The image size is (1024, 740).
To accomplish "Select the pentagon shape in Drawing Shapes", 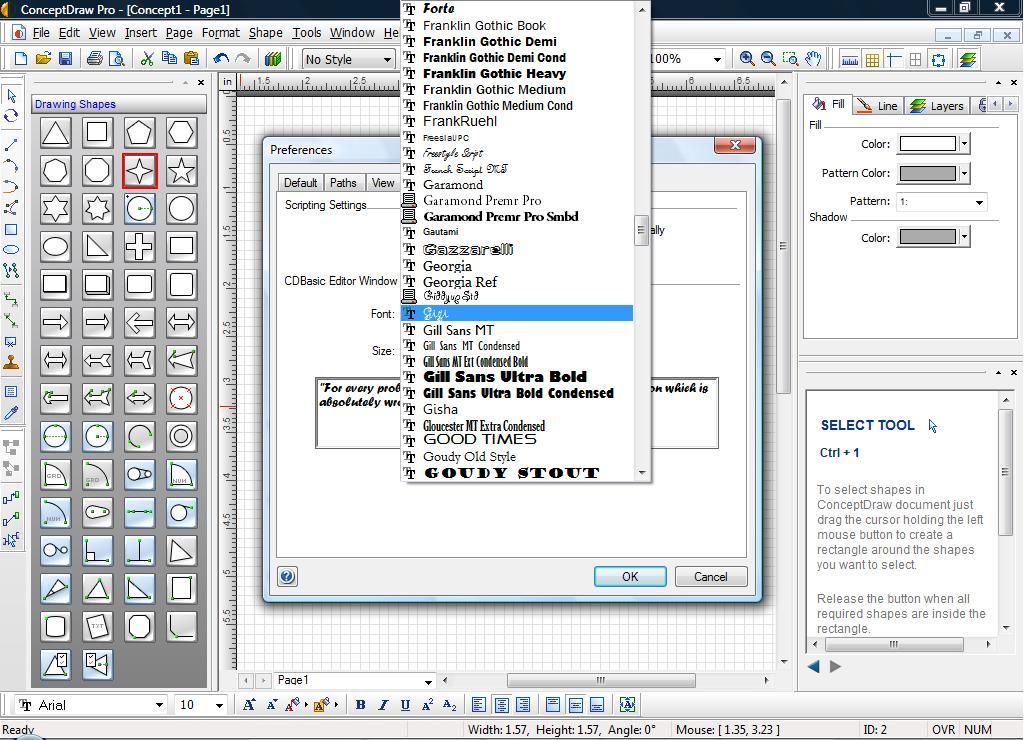I will pyautogui.click(x=139, y=133).
